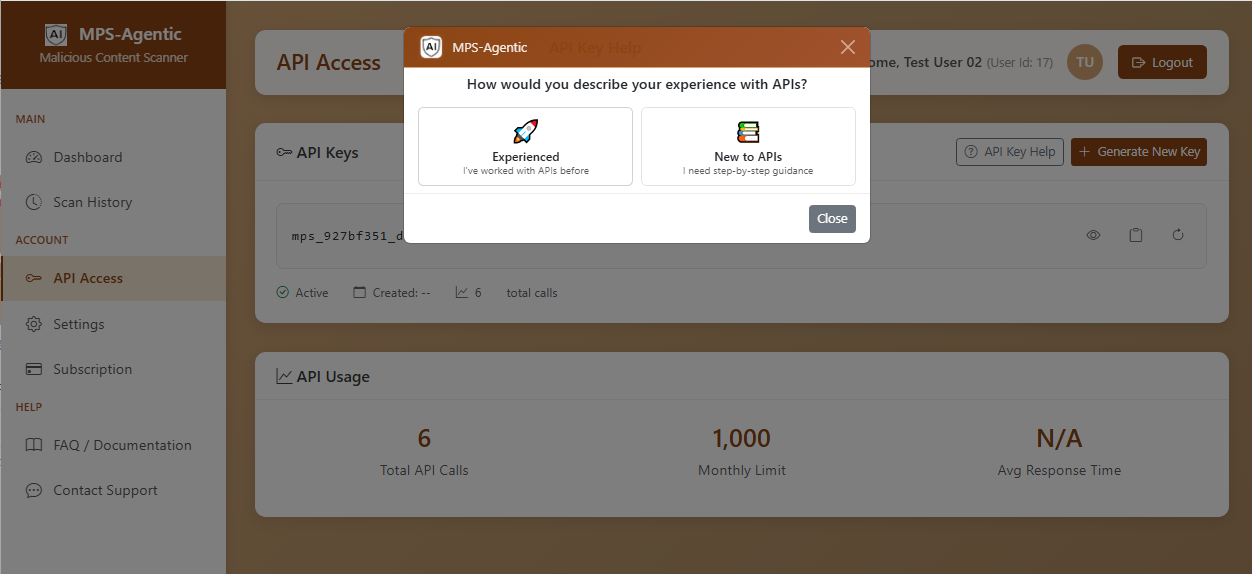Click the 'User Id: 17' text
1252x574 pixels.
point(1020,63)
